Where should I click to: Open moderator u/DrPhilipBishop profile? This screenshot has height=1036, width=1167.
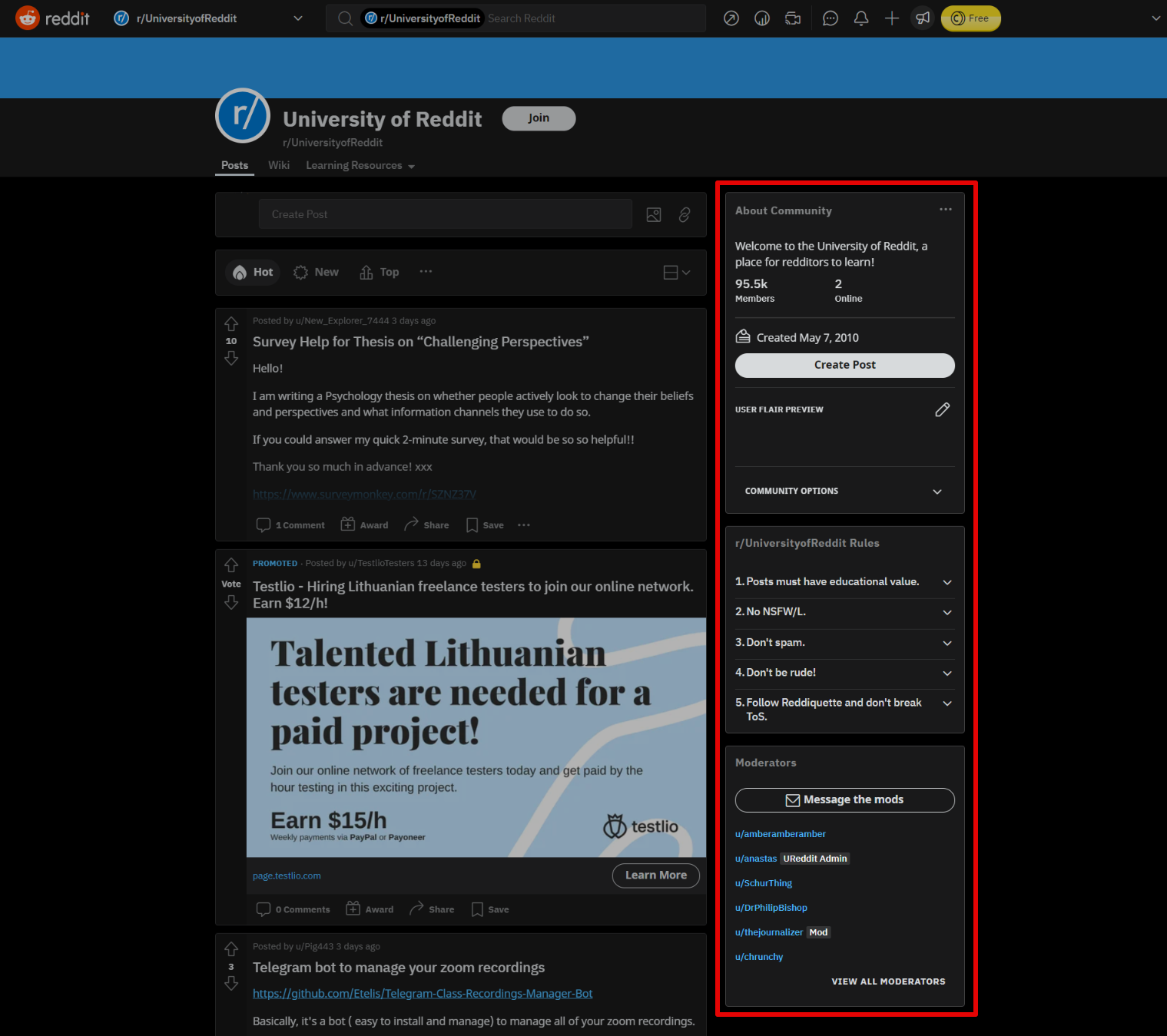click(771, 908)
